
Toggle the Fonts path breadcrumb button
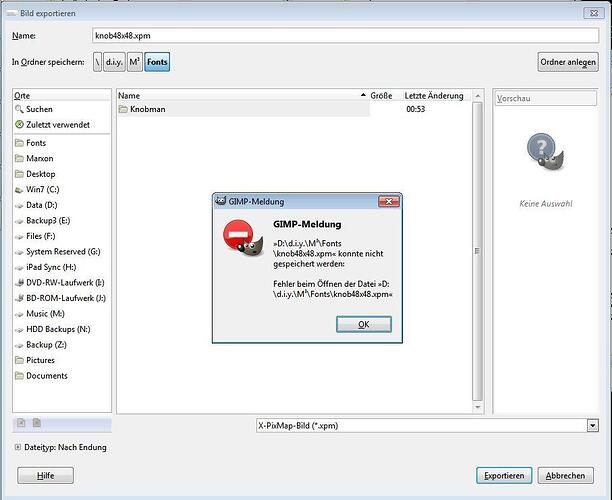pyautogui.click(x=157, y=62)
